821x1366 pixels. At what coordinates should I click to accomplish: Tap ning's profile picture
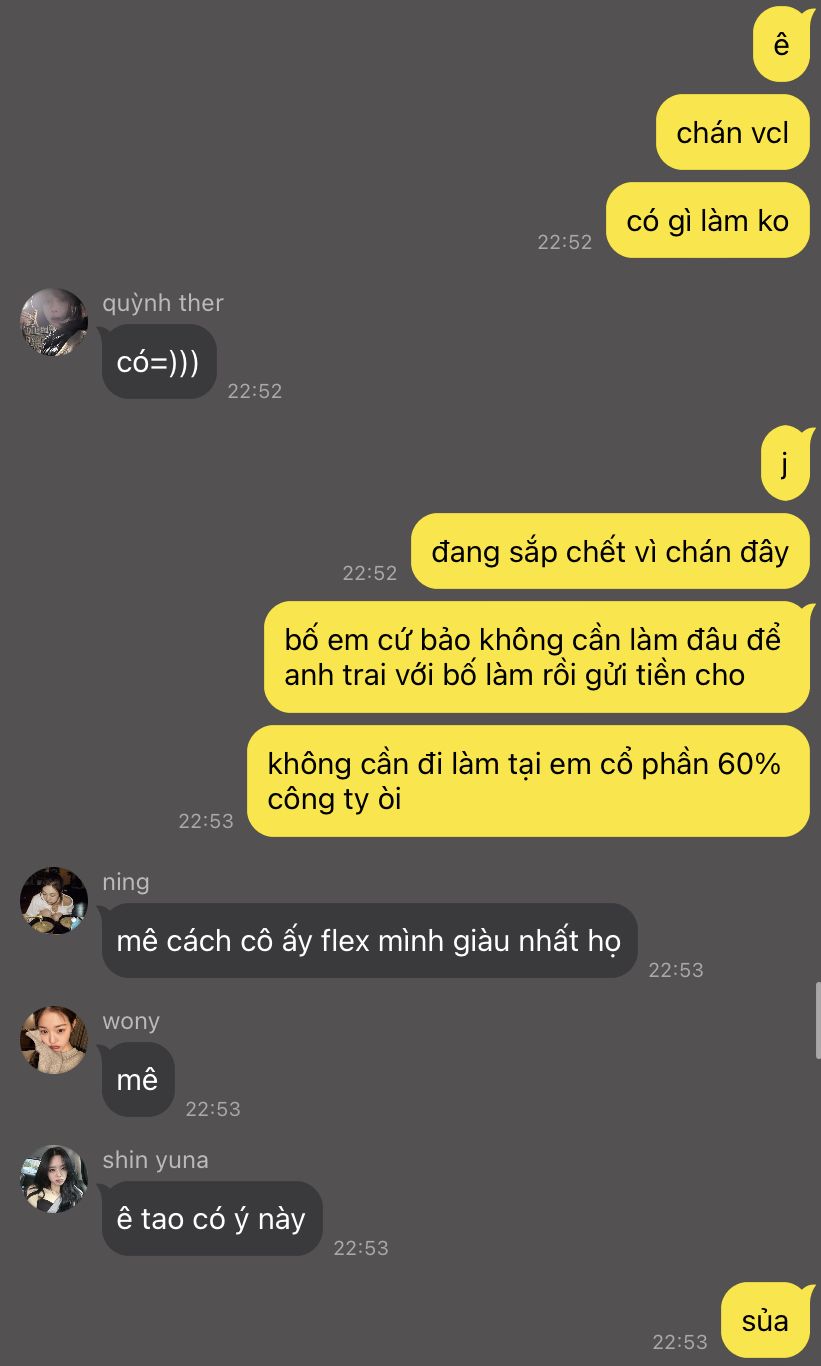coord(54,901)
